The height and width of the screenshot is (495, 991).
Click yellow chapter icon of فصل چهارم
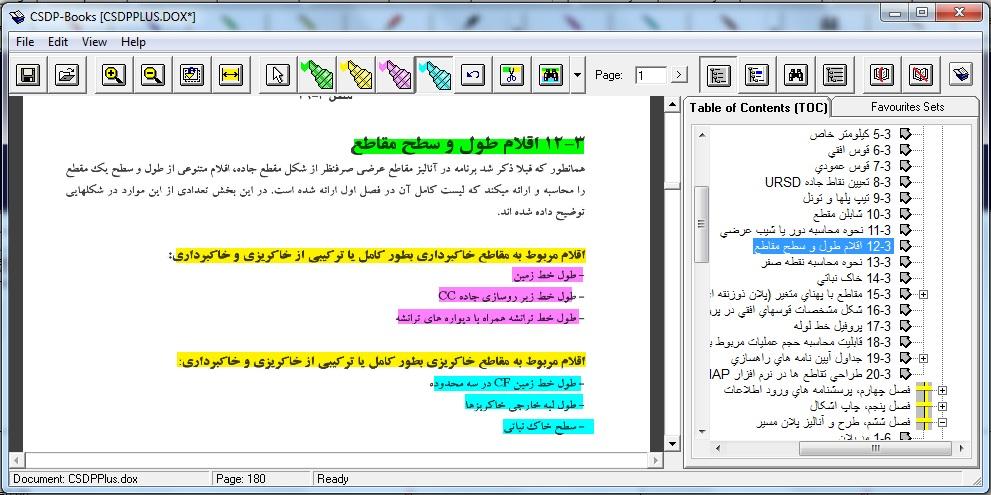pyautogui.click(x=925, y=391)
